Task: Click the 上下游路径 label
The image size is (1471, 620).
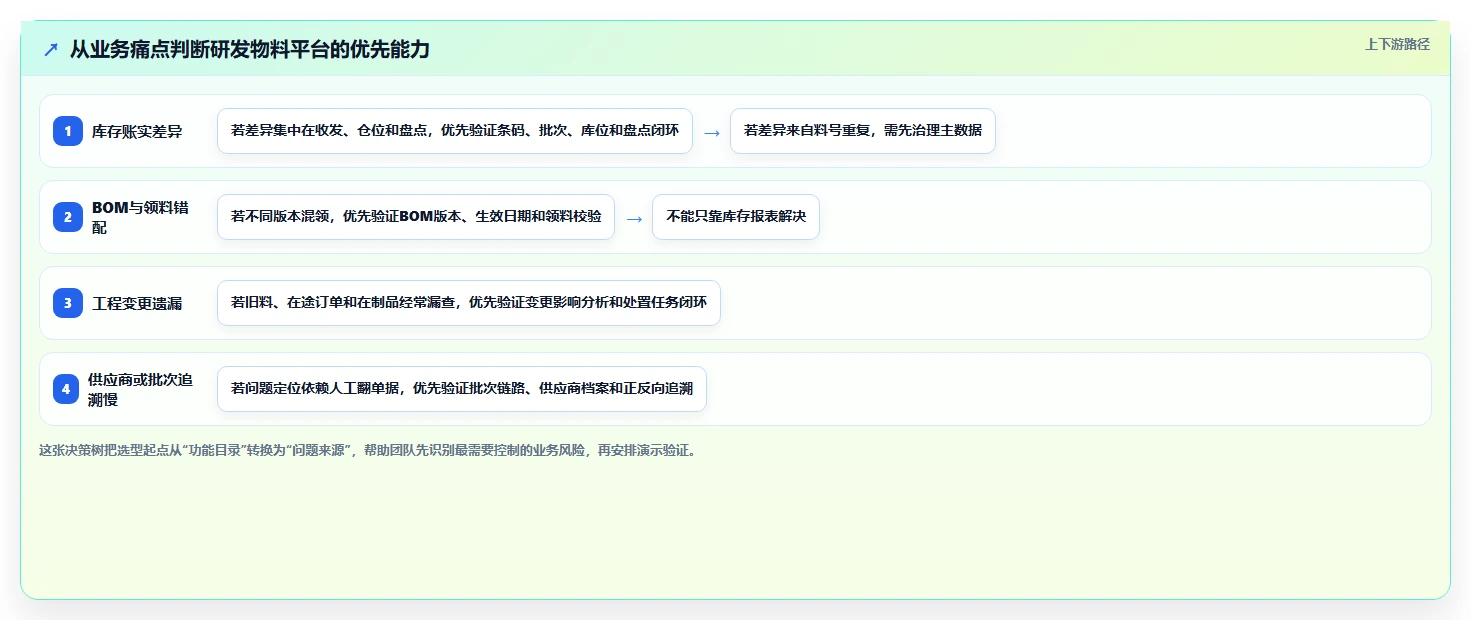Action: point(1397,44)
